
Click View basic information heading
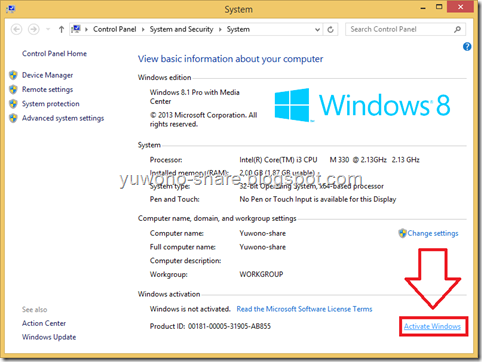[231, 59]
